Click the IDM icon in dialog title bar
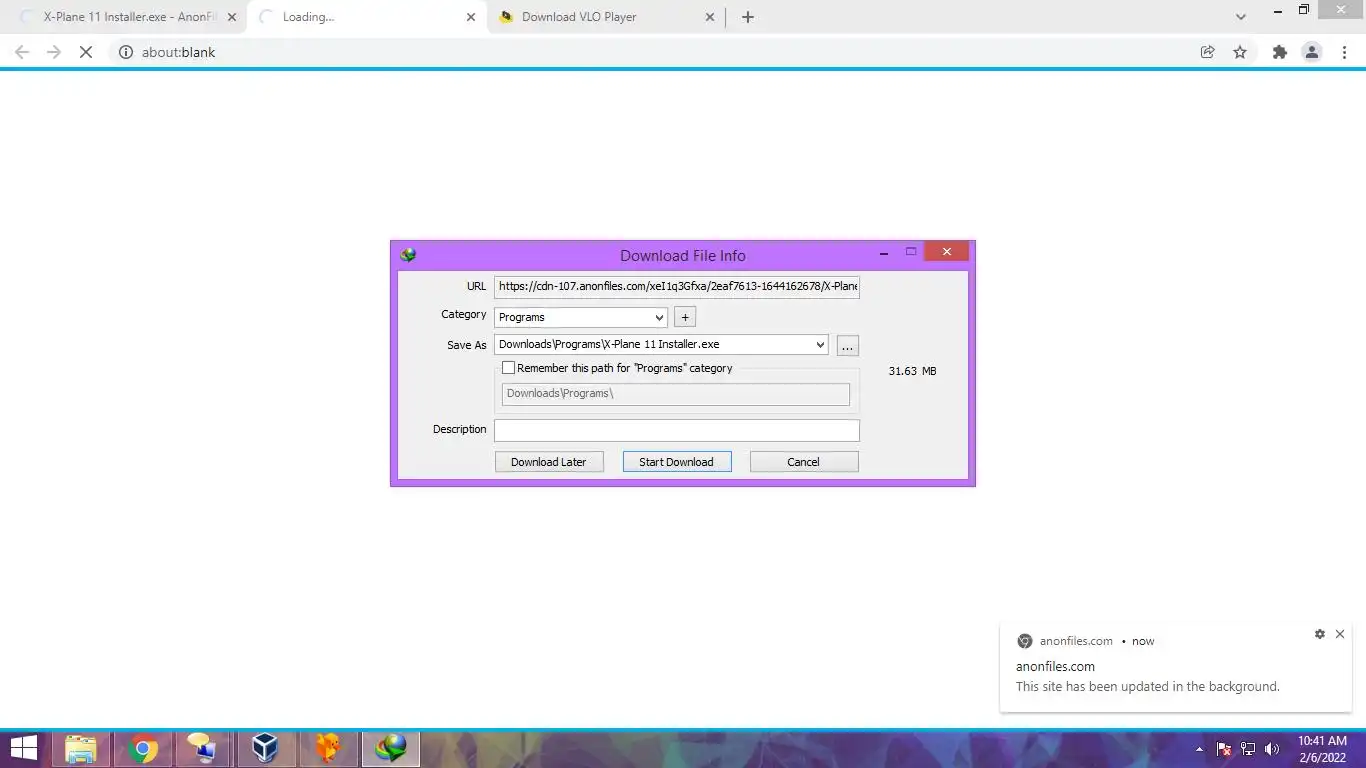This screenshot has height=768, width=1366. pyautogui.click(x=408, y=255)
